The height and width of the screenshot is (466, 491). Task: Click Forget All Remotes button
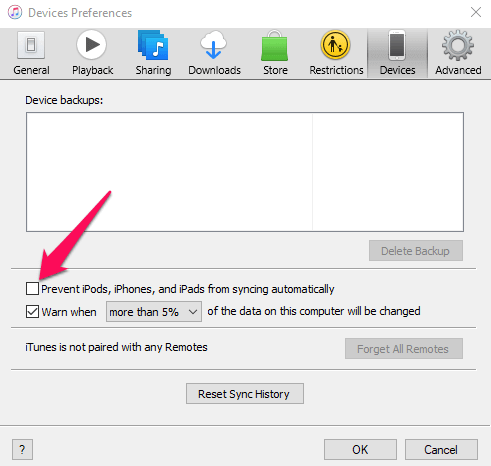pyautogui.click(x=404, y=349)
